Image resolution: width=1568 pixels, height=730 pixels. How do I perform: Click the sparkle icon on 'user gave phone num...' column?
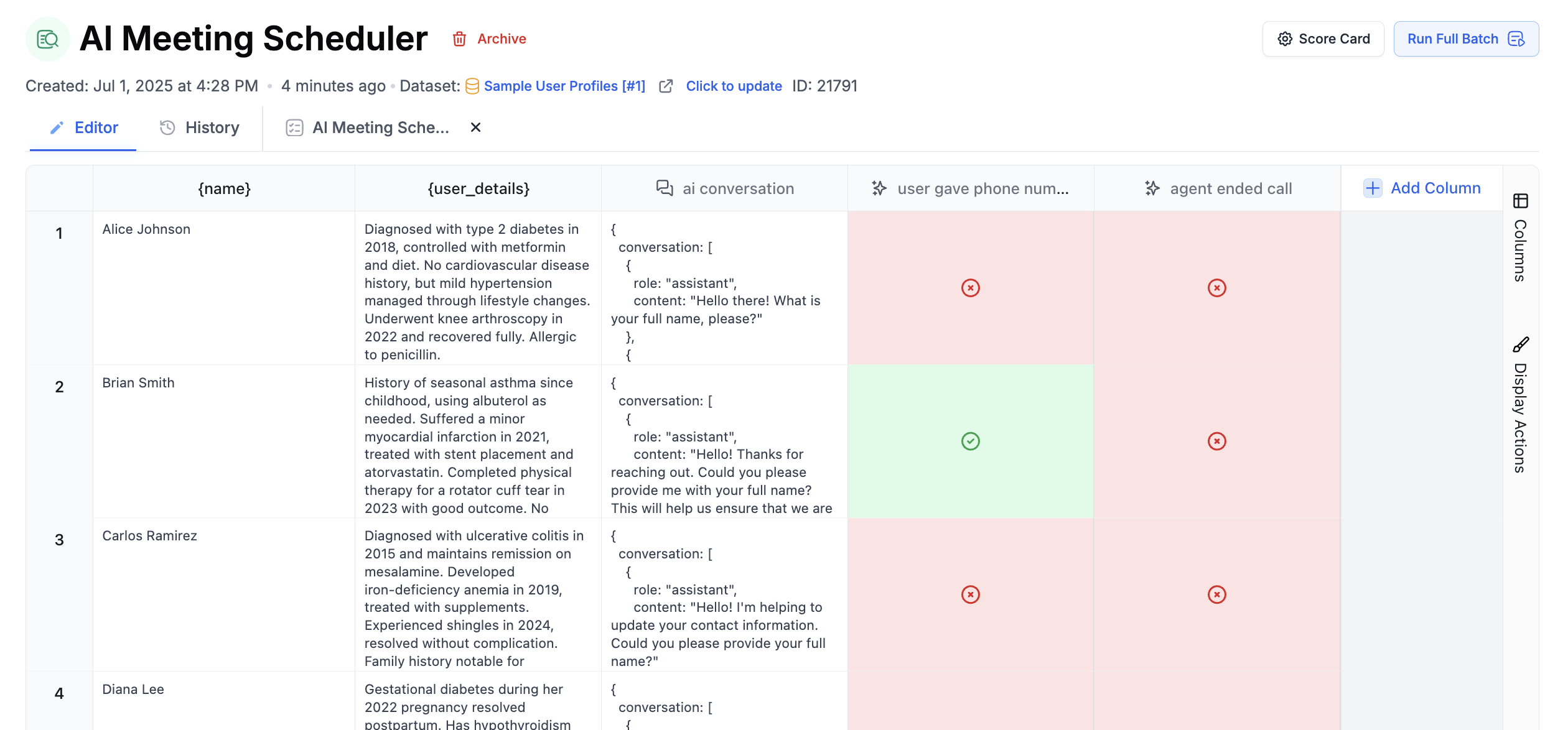coord(879,188)
